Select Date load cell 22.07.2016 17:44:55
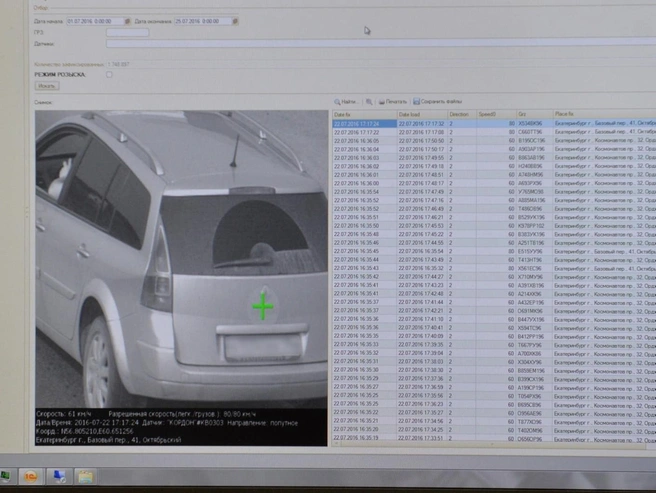The image size is (656, 493). pos(422,243)
